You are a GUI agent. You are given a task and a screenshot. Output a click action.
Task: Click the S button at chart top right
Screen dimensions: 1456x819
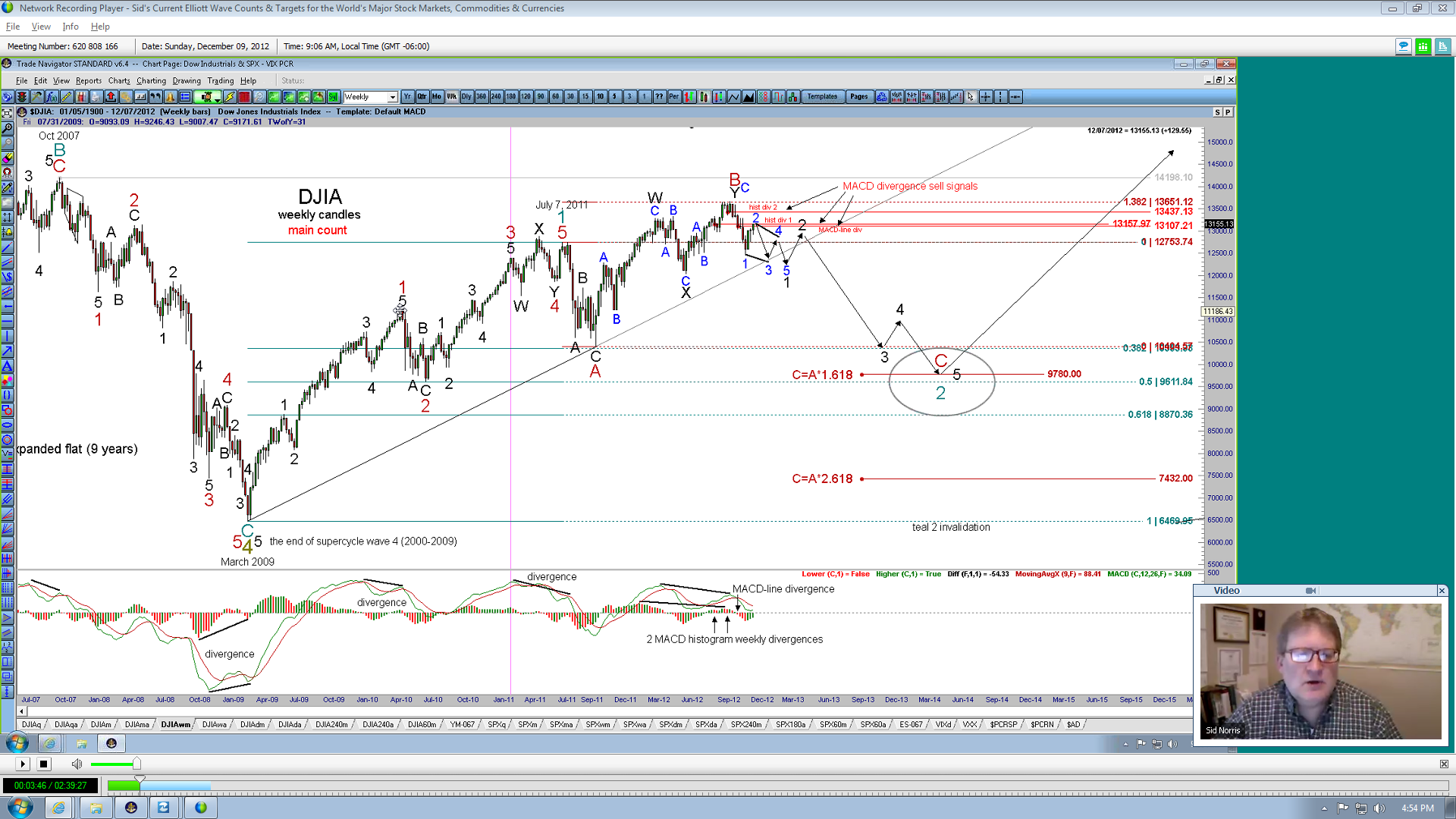click(1218, 112)
